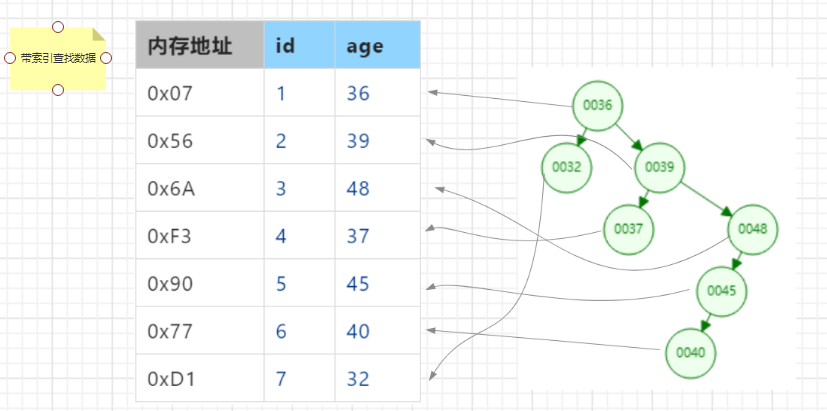The width and height of the screenshot is (827, 411).
Task: Select the 0036 root tree node
Action: 598,106
